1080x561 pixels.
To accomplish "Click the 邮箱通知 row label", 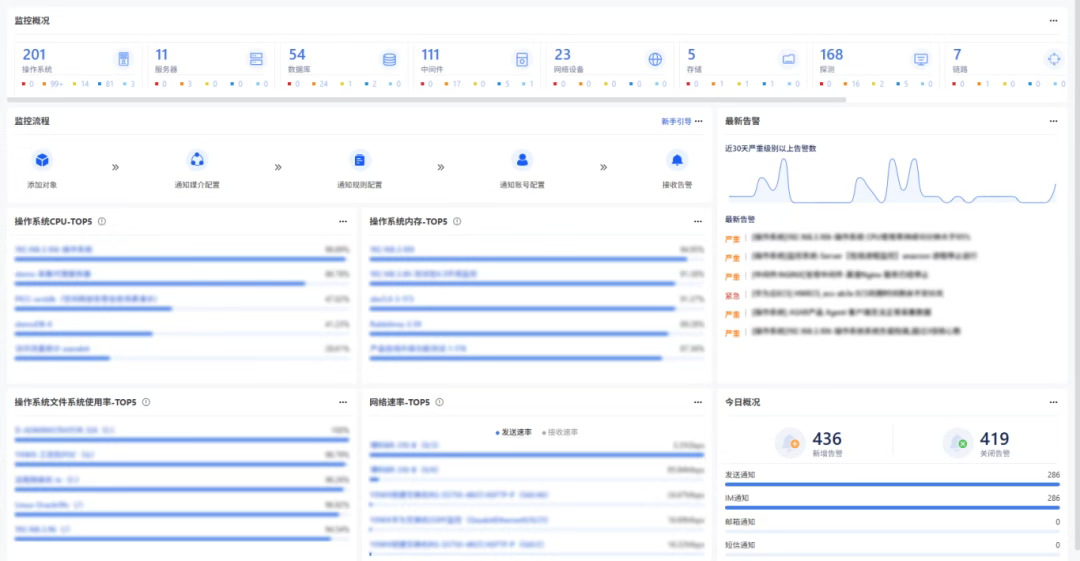I will [740, 522].
